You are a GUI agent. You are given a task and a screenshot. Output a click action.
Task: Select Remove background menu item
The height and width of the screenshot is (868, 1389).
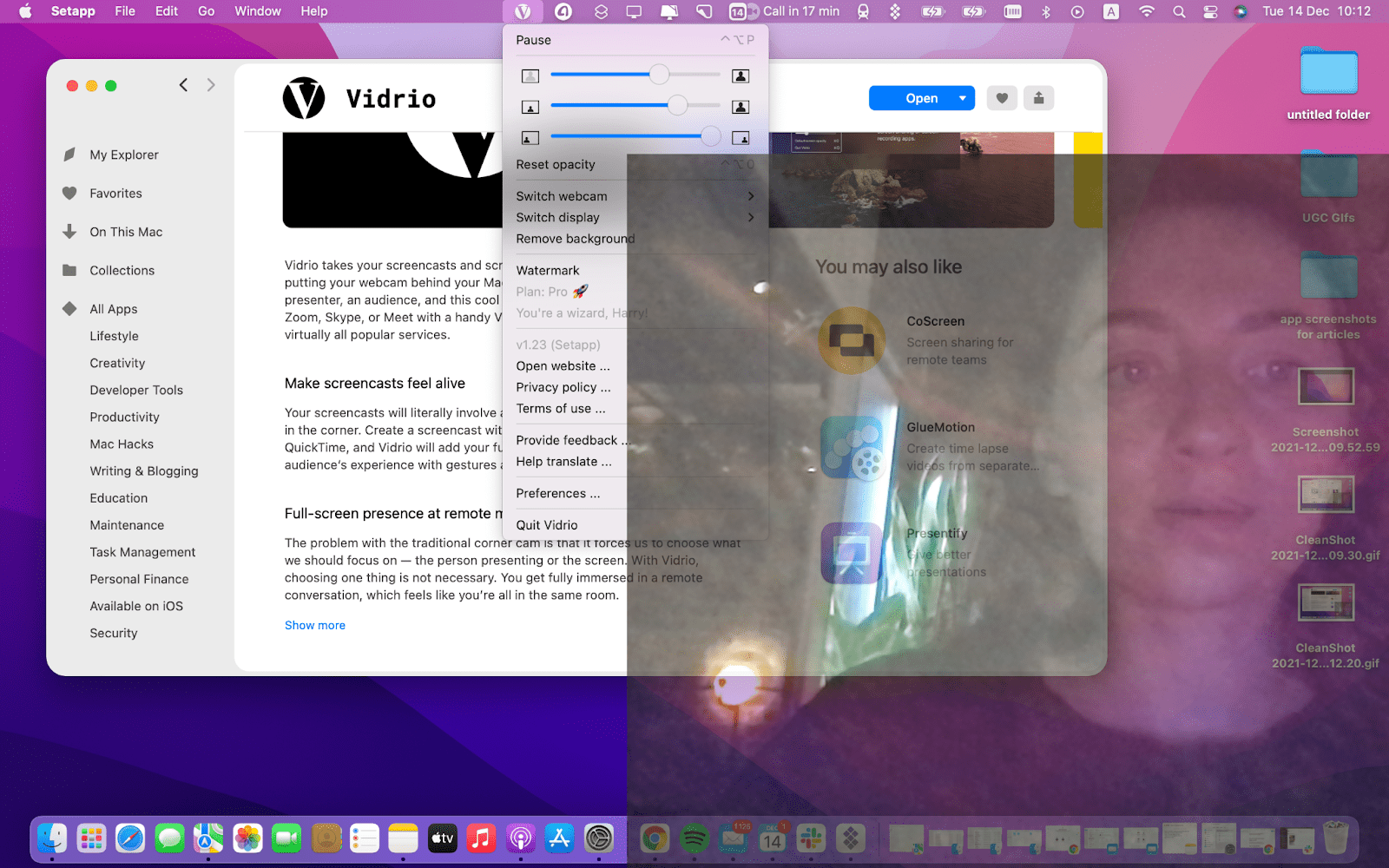click(x=635, y=239)
